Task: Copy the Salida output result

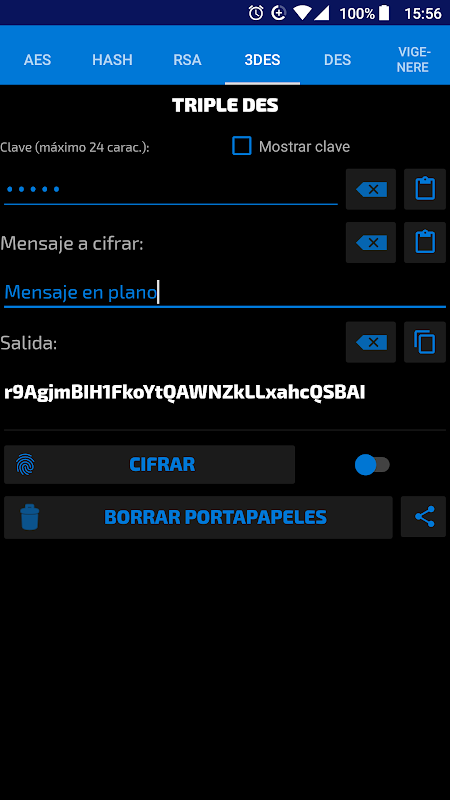Action: point(425,342)
